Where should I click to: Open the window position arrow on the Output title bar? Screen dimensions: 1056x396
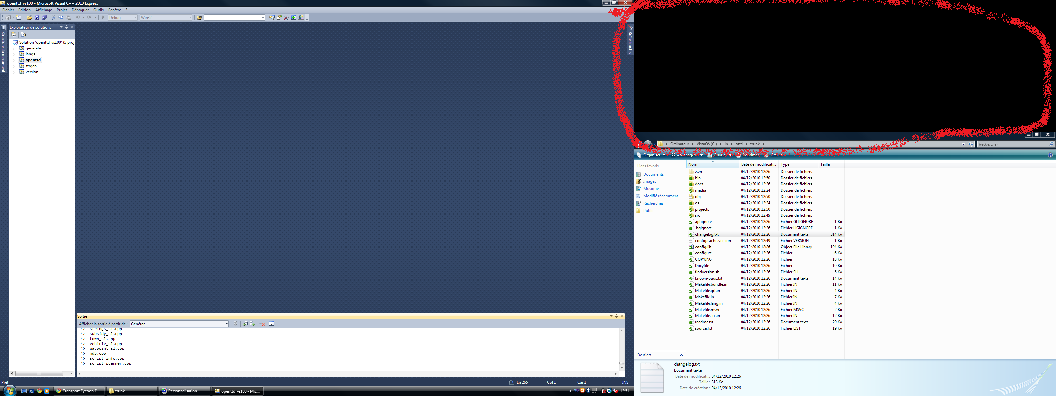pyautogui.click(x=611, y=316)
